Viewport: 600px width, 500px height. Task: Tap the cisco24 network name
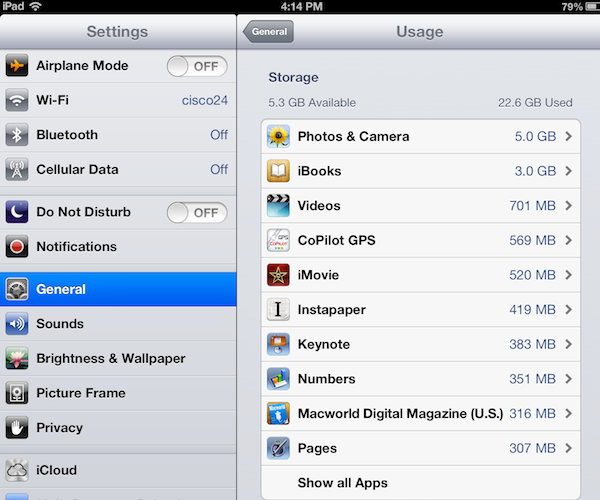click(205, 100)
